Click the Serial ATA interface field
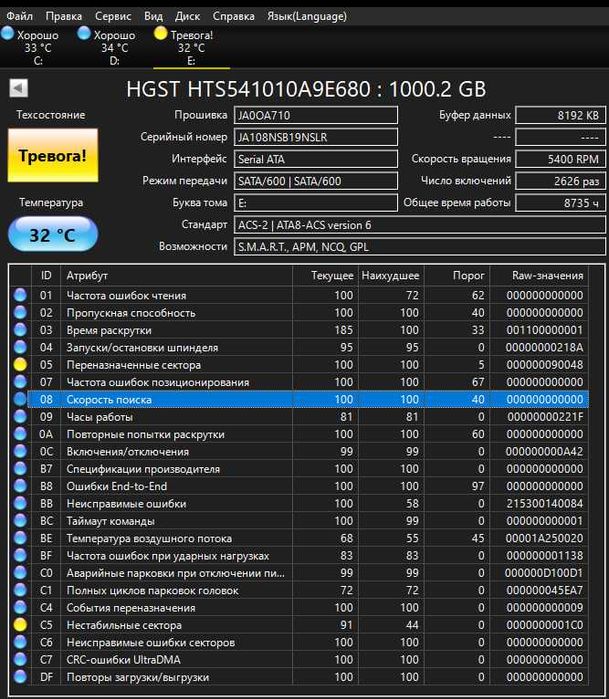Image resolution: width=609 pixels, height=699 pixels. pos(316,159)
